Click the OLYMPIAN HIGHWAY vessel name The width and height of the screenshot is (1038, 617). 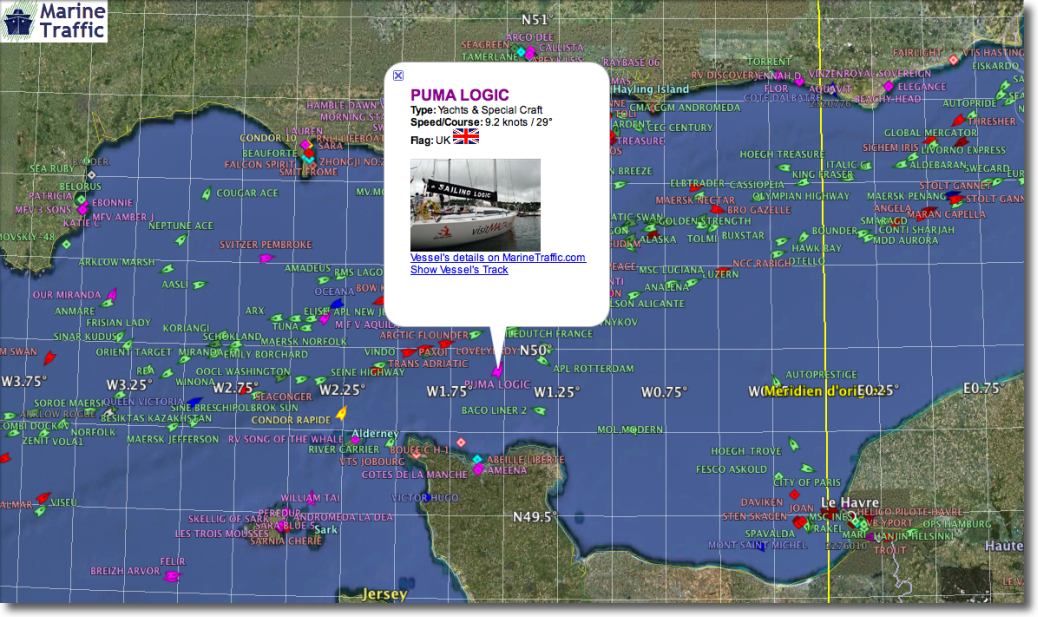click(x=801, y=196)
